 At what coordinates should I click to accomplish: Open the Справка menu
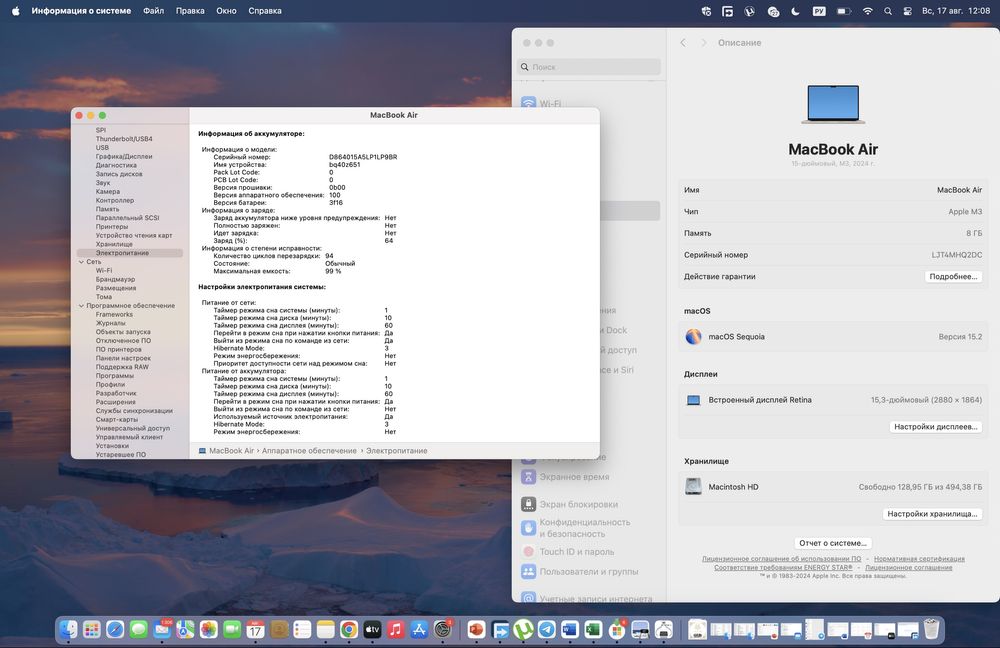click(265, 11)
